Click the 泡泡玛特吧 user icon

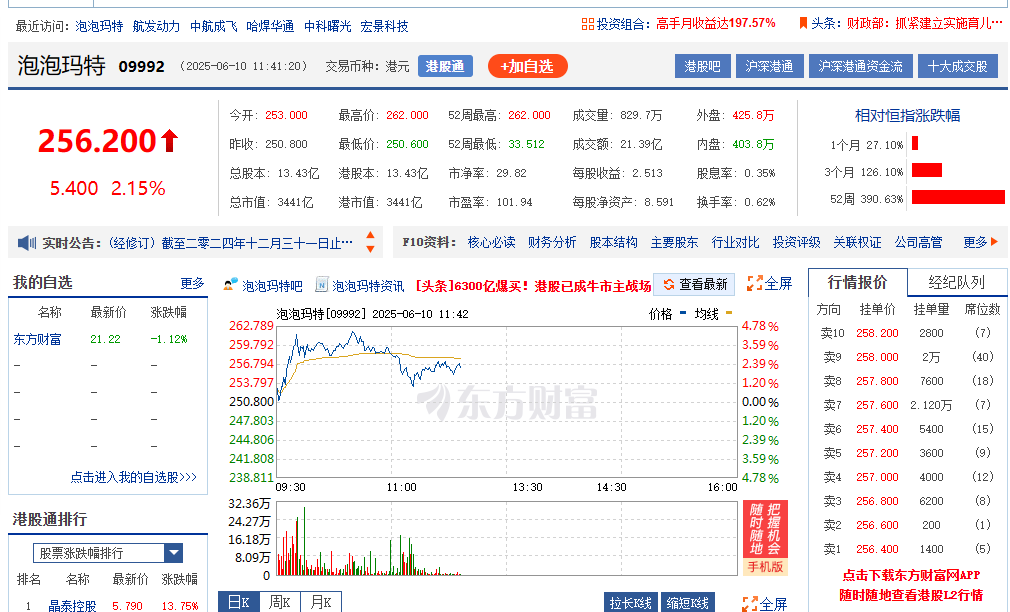[230, 285]
